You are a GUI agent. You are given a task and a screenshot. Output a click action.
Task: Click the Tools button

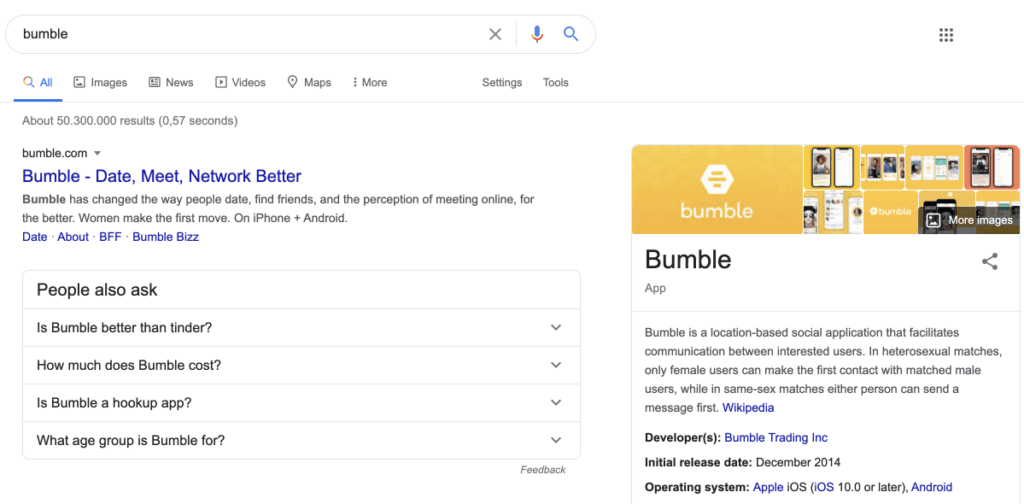[x=555, y=83]
